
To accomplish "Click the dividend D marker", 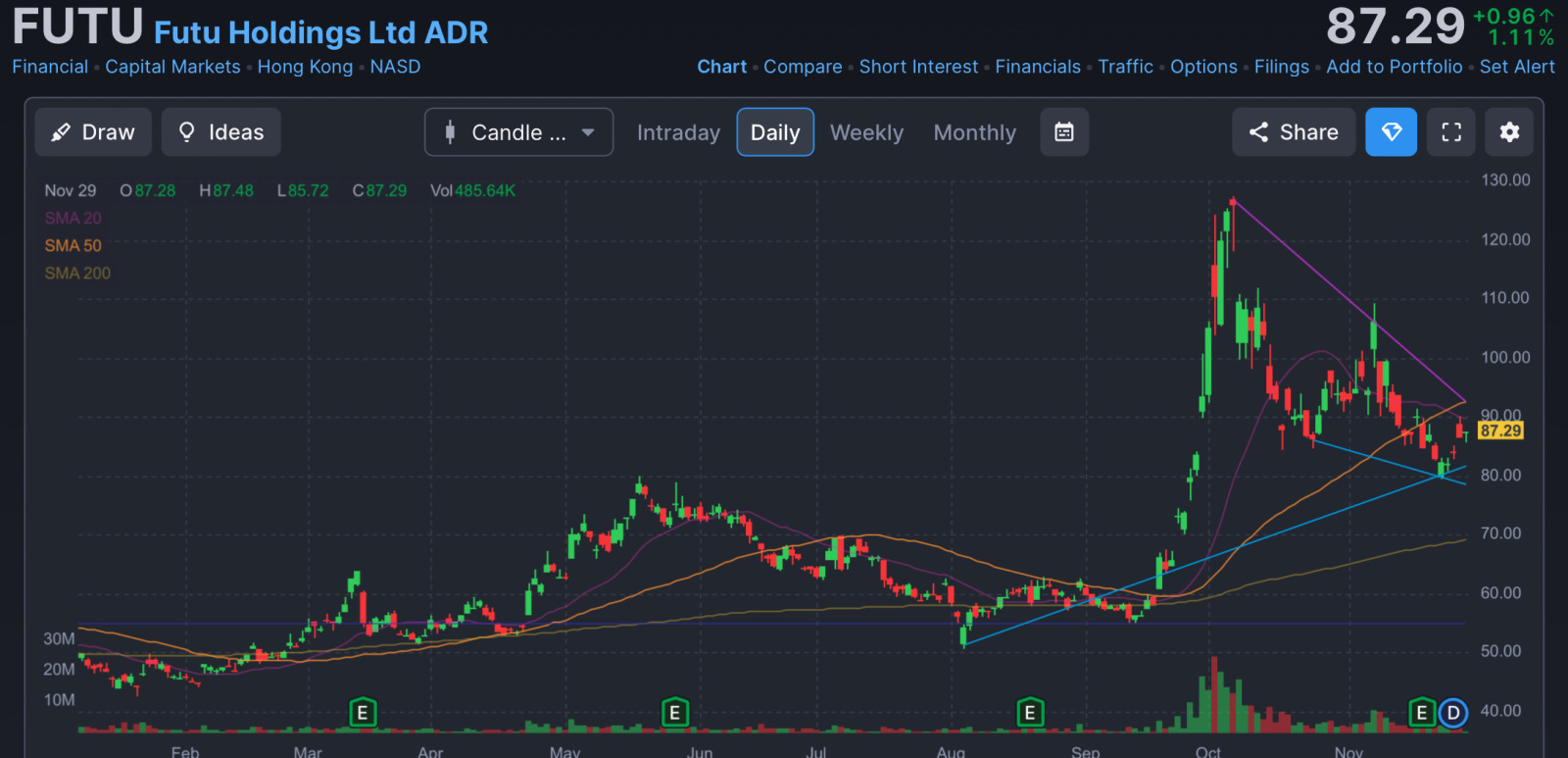I will pyautogui.click(x=1453, y=713).
